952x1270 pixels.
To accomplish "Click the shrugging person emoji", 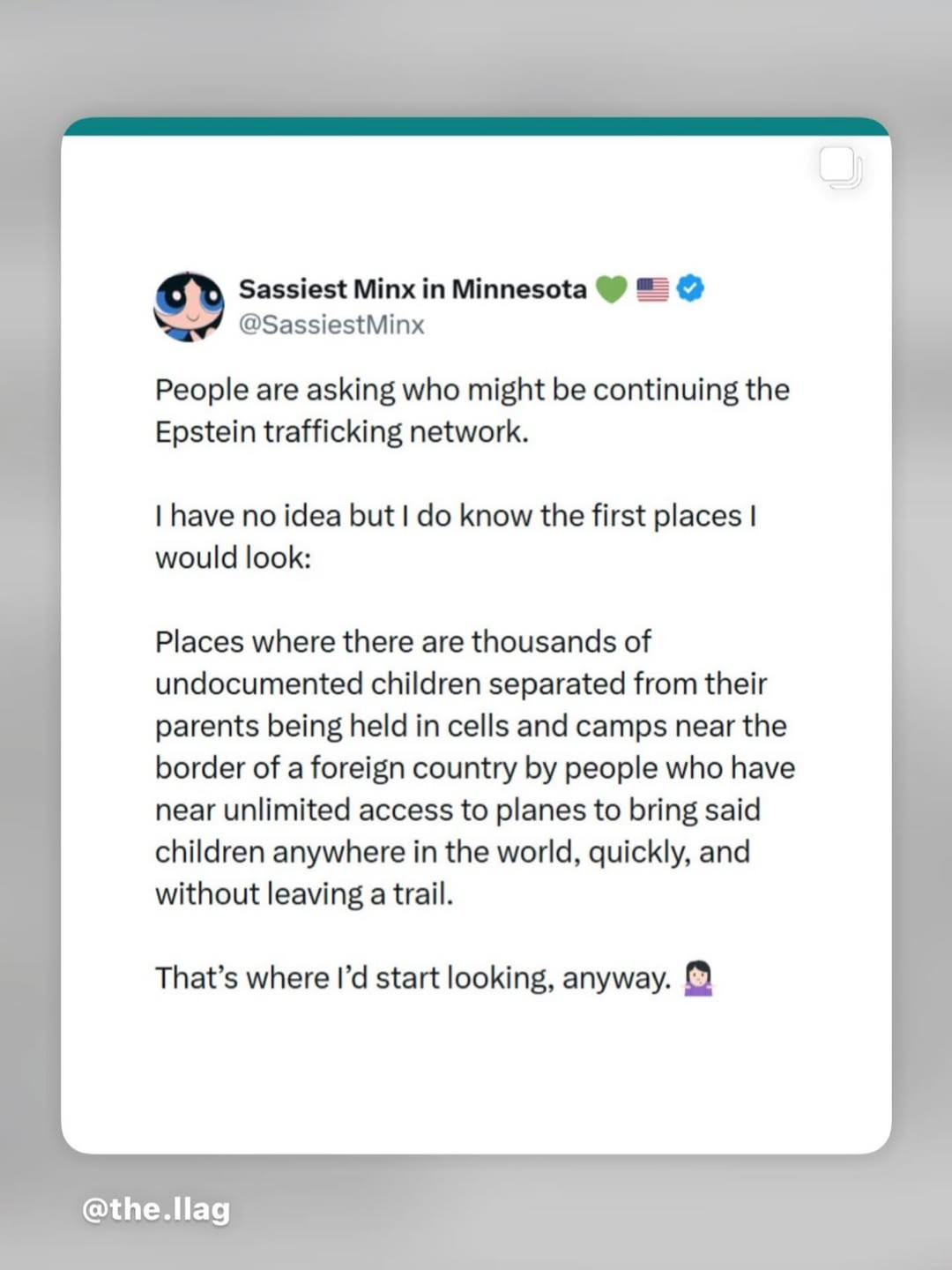I will tap(698, 978).
